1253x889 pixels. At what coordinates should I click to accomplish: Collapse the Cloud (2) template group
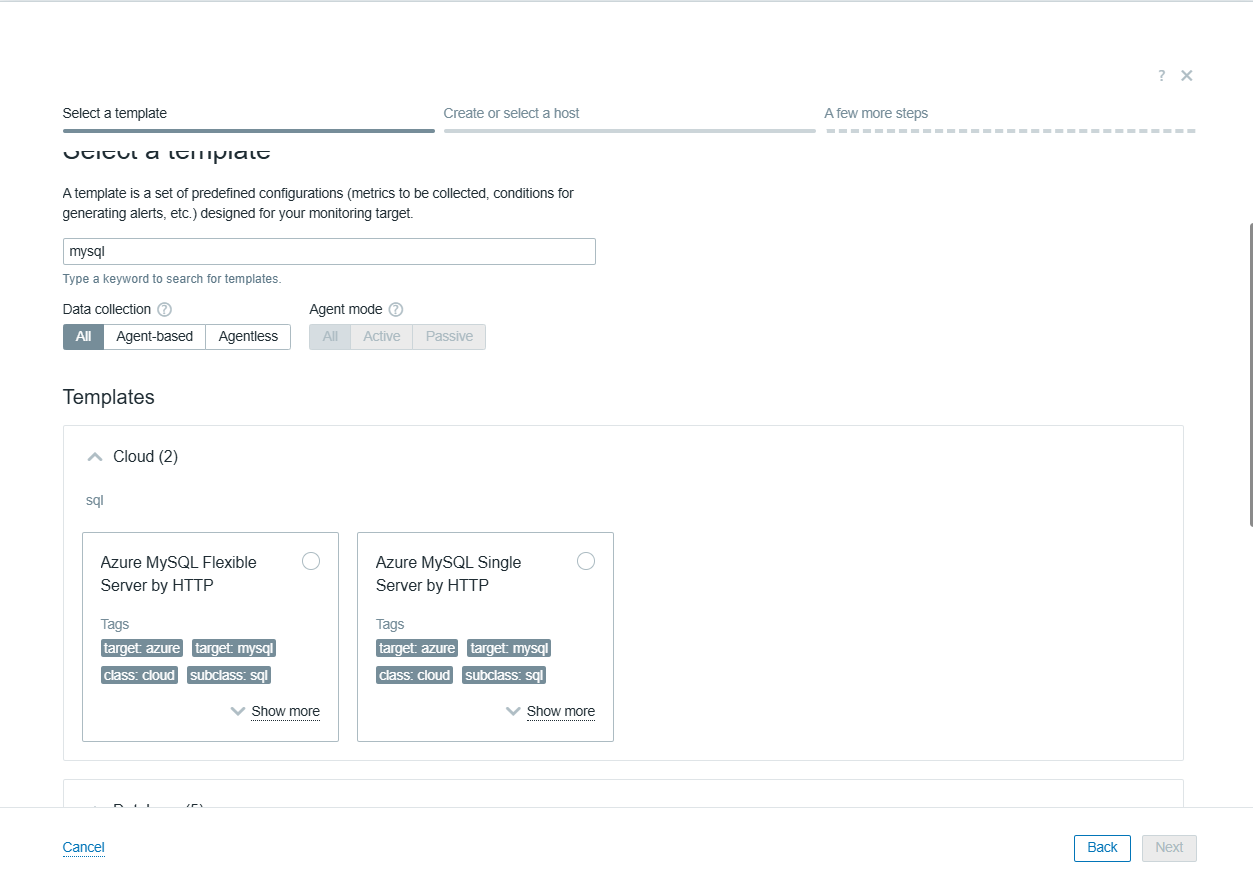[x=95, y=457]
